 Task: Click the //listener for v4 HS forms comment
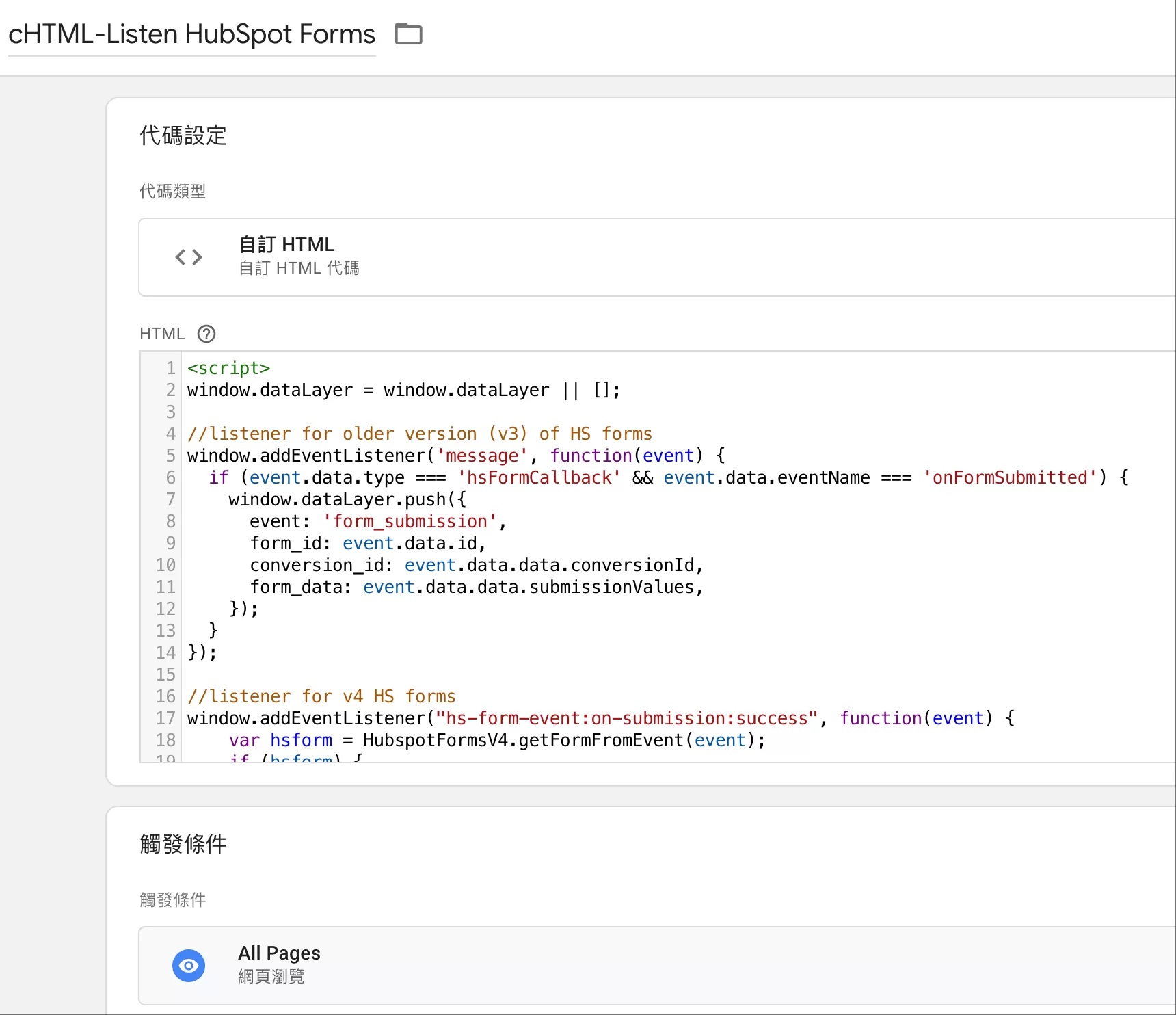(321, 696)
